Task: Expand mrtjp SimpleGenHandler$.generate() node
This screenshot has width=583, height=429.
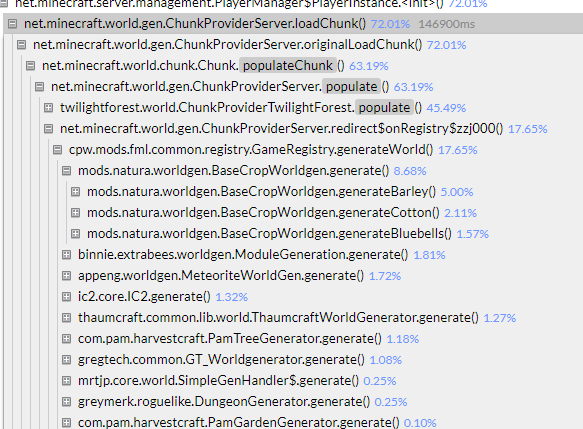Action: click(66, 381)
